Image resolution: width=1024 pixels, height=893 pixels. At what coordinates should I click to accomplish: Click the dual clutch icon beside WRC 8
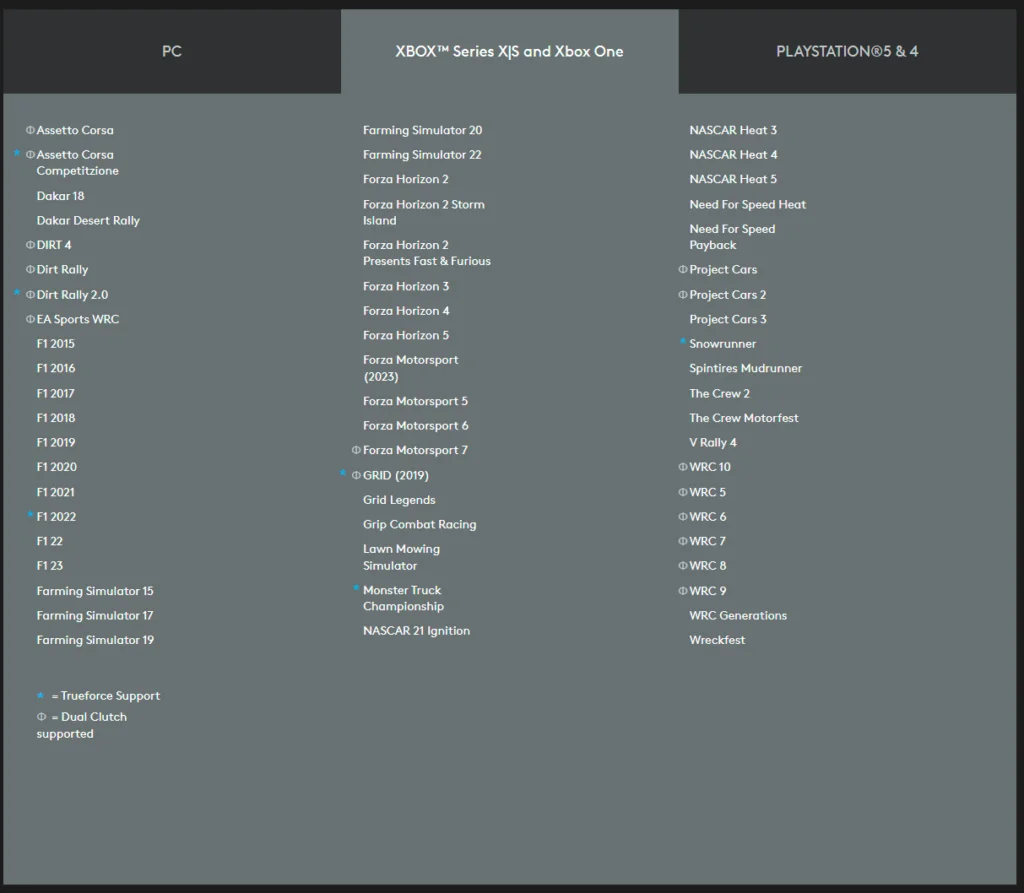coord(682,566)
